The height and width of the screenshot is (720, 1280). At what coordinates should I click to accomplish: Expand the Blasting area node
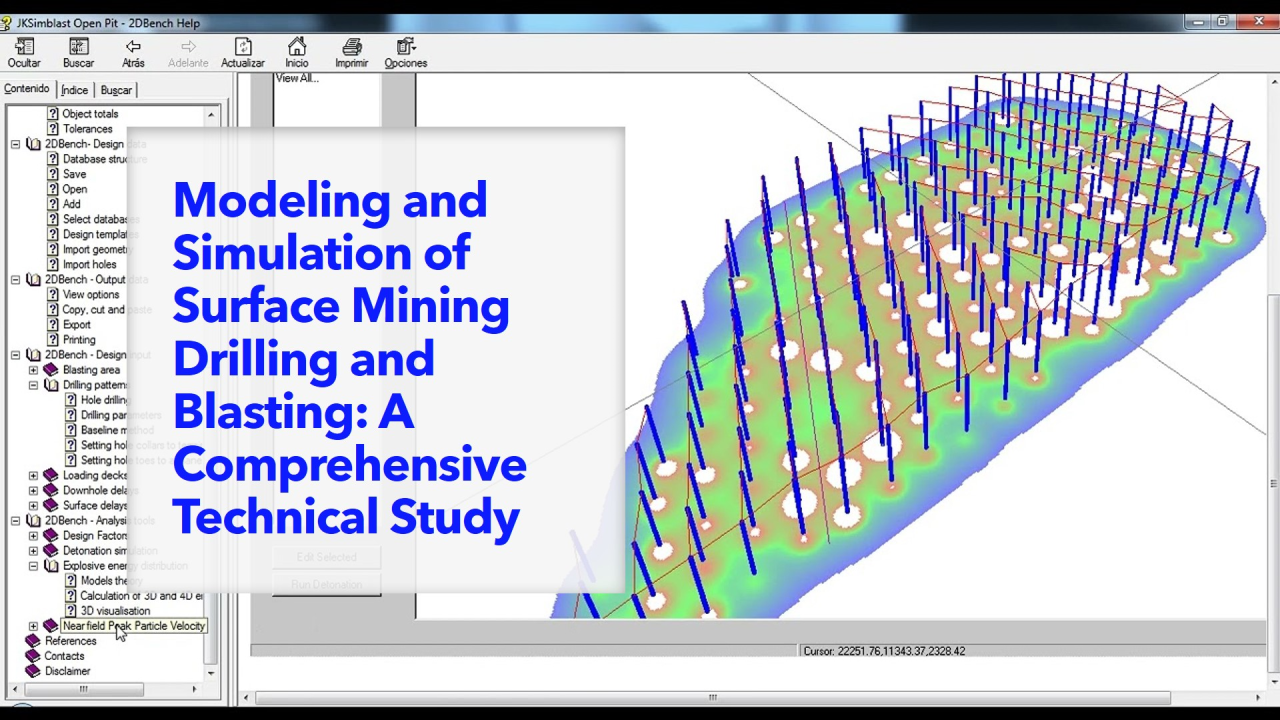tap(33, 370)
